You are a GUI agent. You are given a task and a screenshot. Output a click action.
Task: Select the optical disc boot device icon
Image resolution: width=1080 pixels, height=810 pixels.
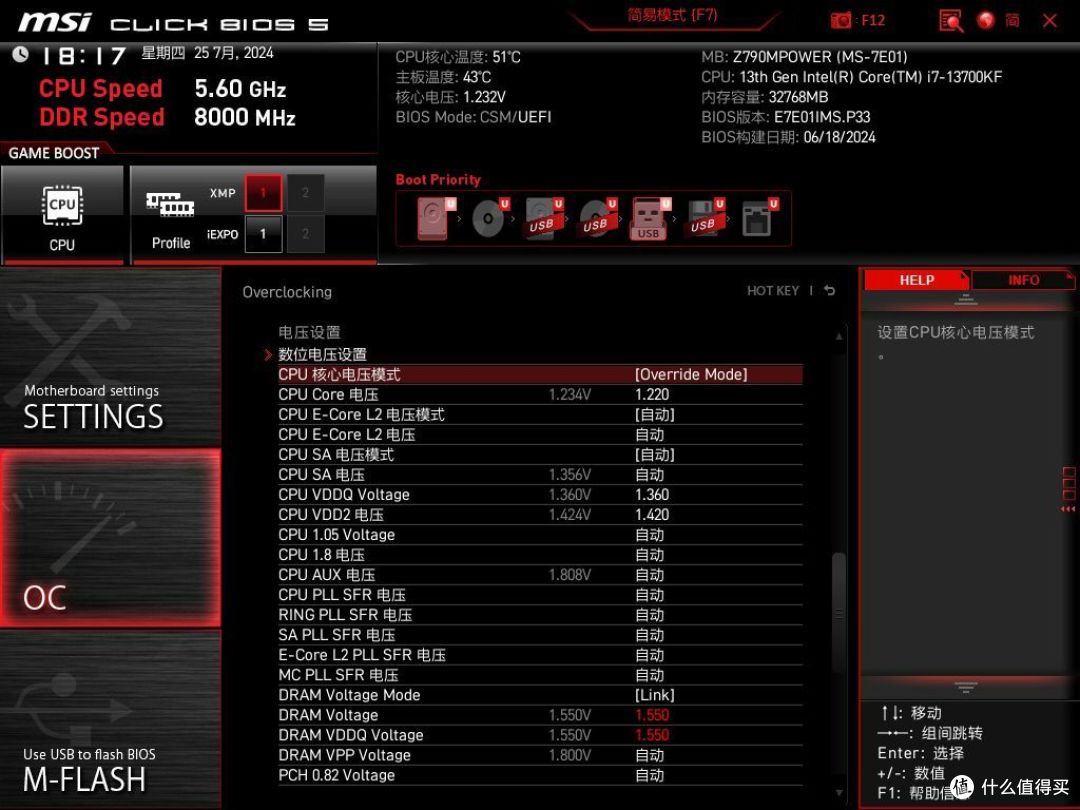pyautogui.click(x=490, y=218)
